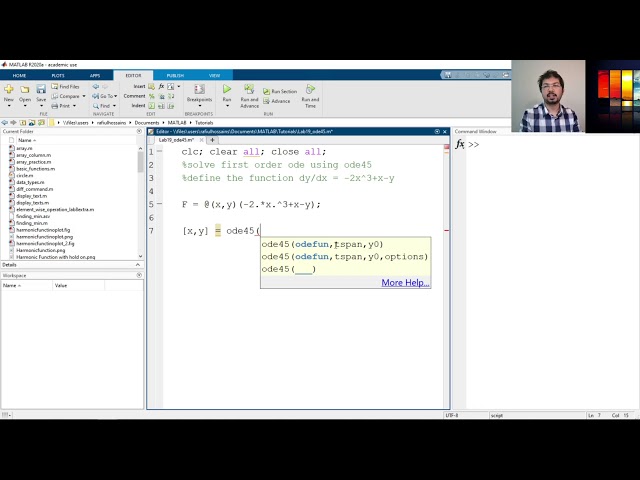Open Find Files in toolstrip
The width and height of the screenshot is (640, 480).
tap(65, 87)
